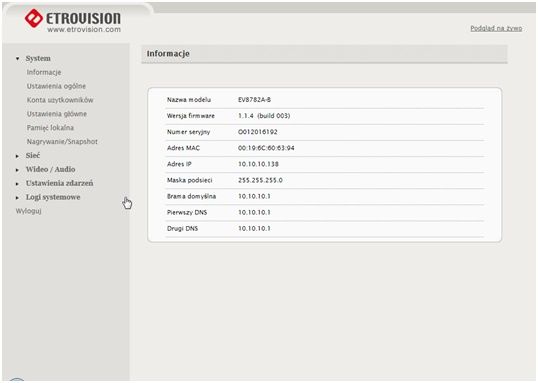Expand the Wideo / Audio arrow

[x=17, y=170]
